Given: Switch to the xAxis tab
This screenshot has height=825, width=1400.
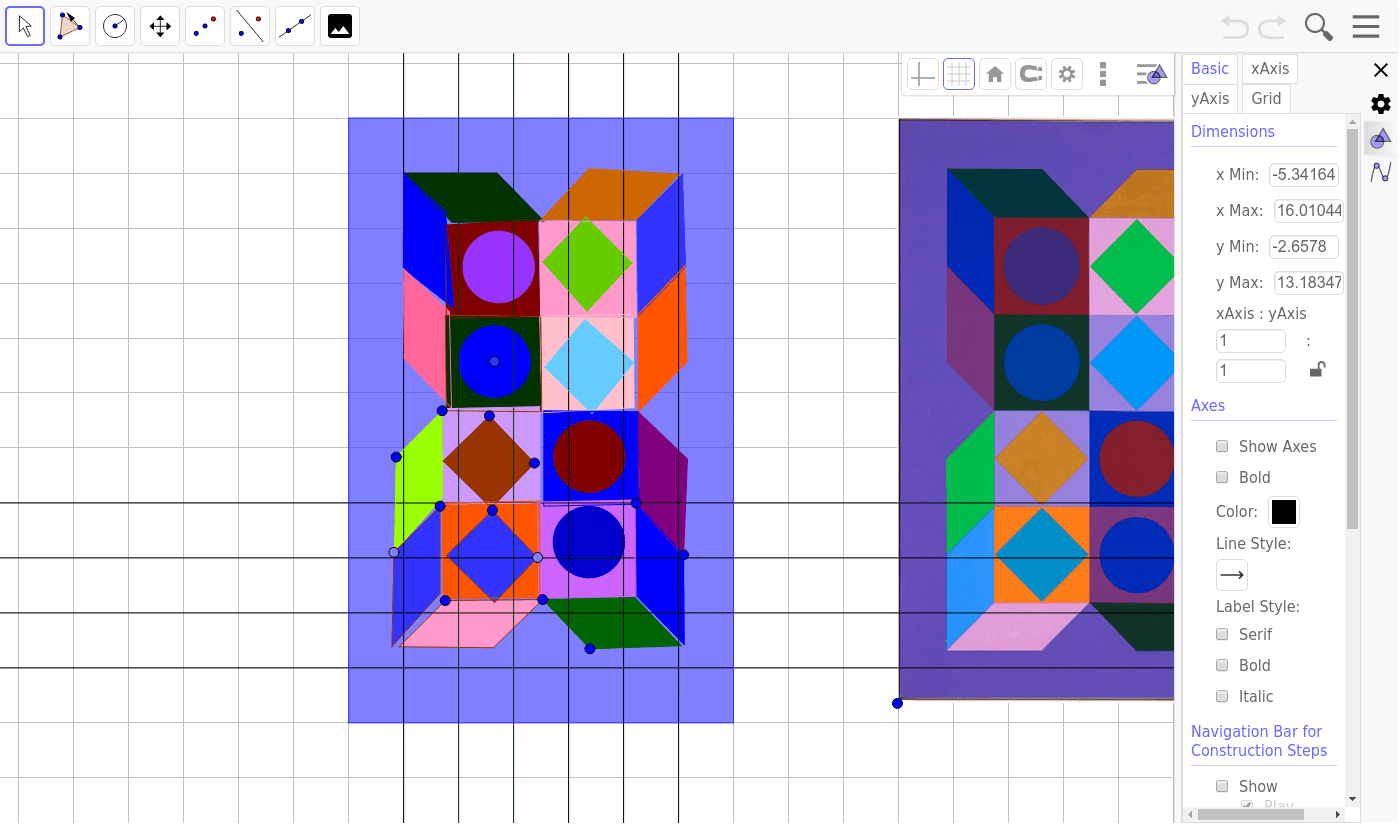Looking at the screenshot, I should click(1270, 68).
